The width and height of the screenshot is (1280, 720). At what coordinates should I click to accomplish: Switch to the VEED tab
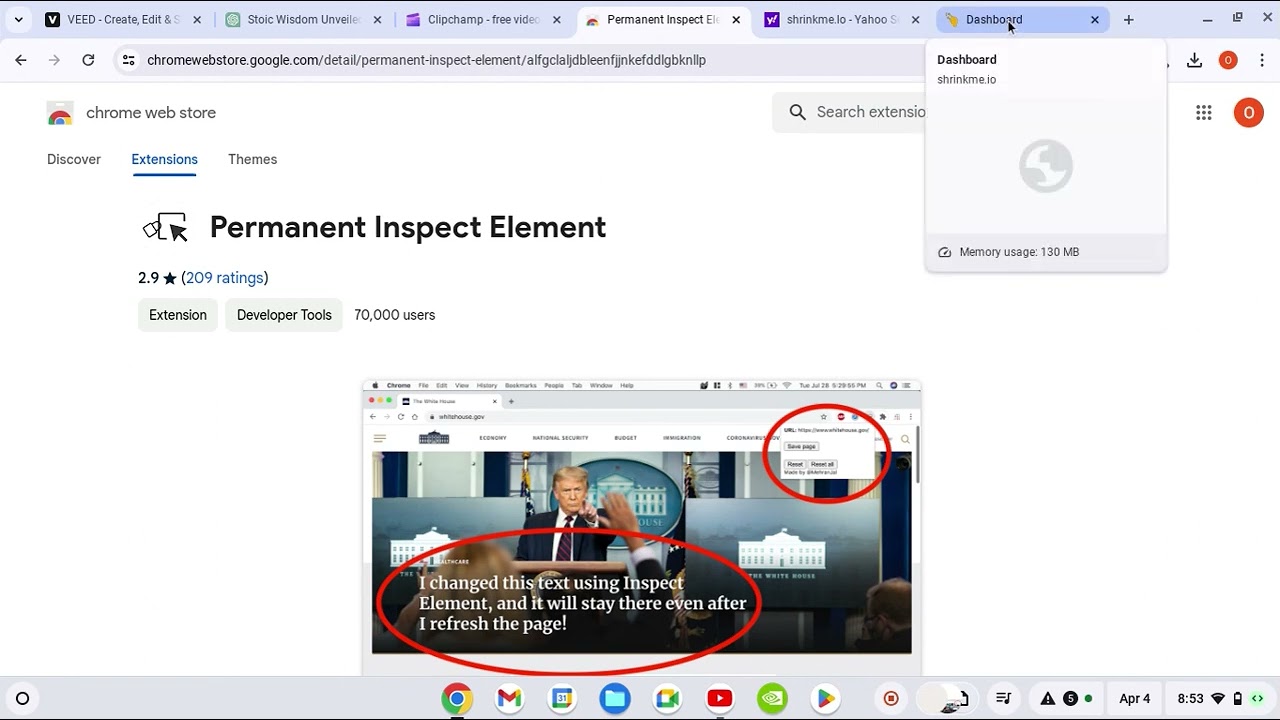[x=122, y=19]
